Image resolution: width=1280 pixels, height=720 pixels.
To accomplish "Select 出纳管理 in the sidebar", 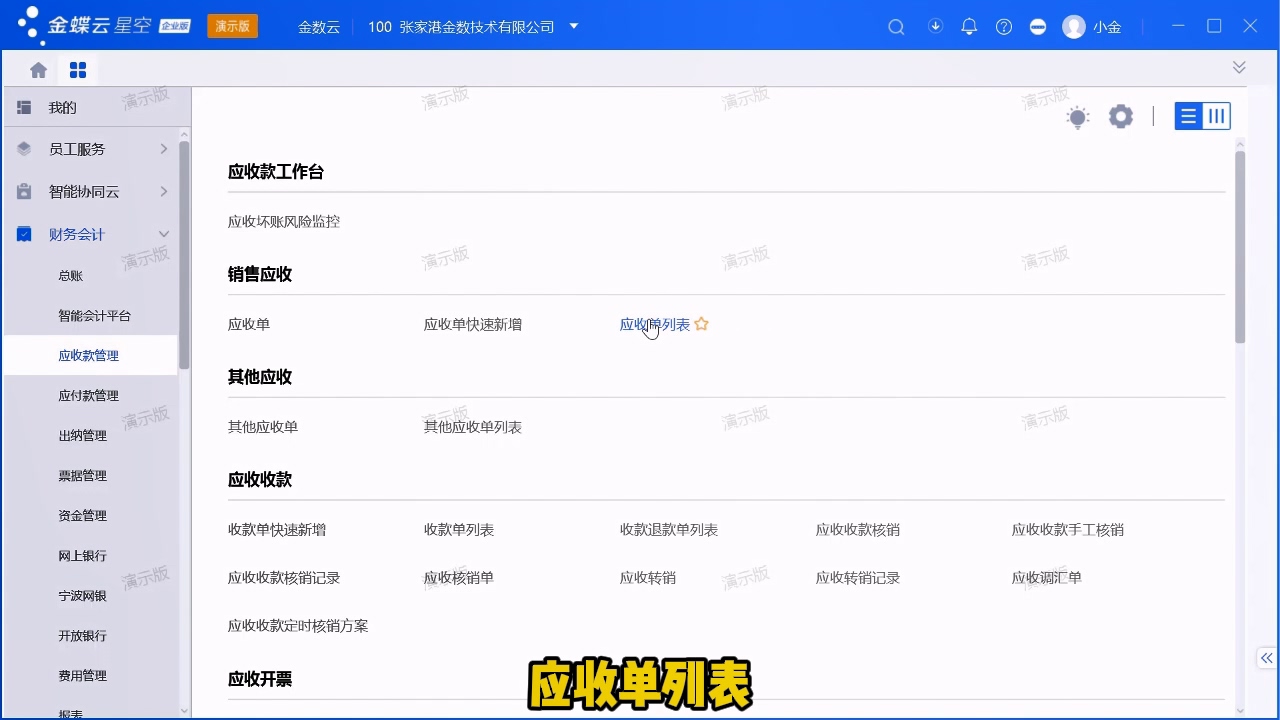I will pyautogui.click(x=82, y=436).
